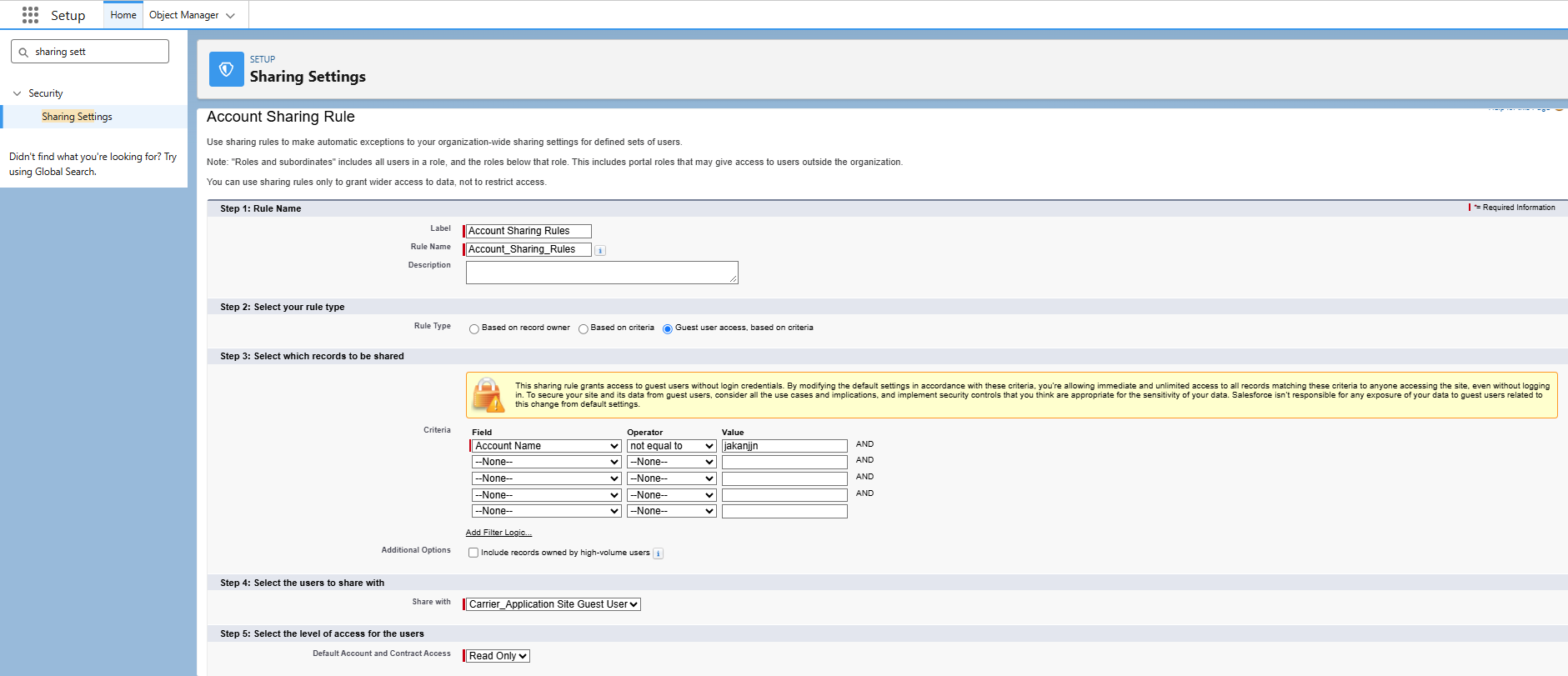Open the second criteria row Operator dropdown
The width and height of the screenshot is (1568, 676).
pos(672,462)
